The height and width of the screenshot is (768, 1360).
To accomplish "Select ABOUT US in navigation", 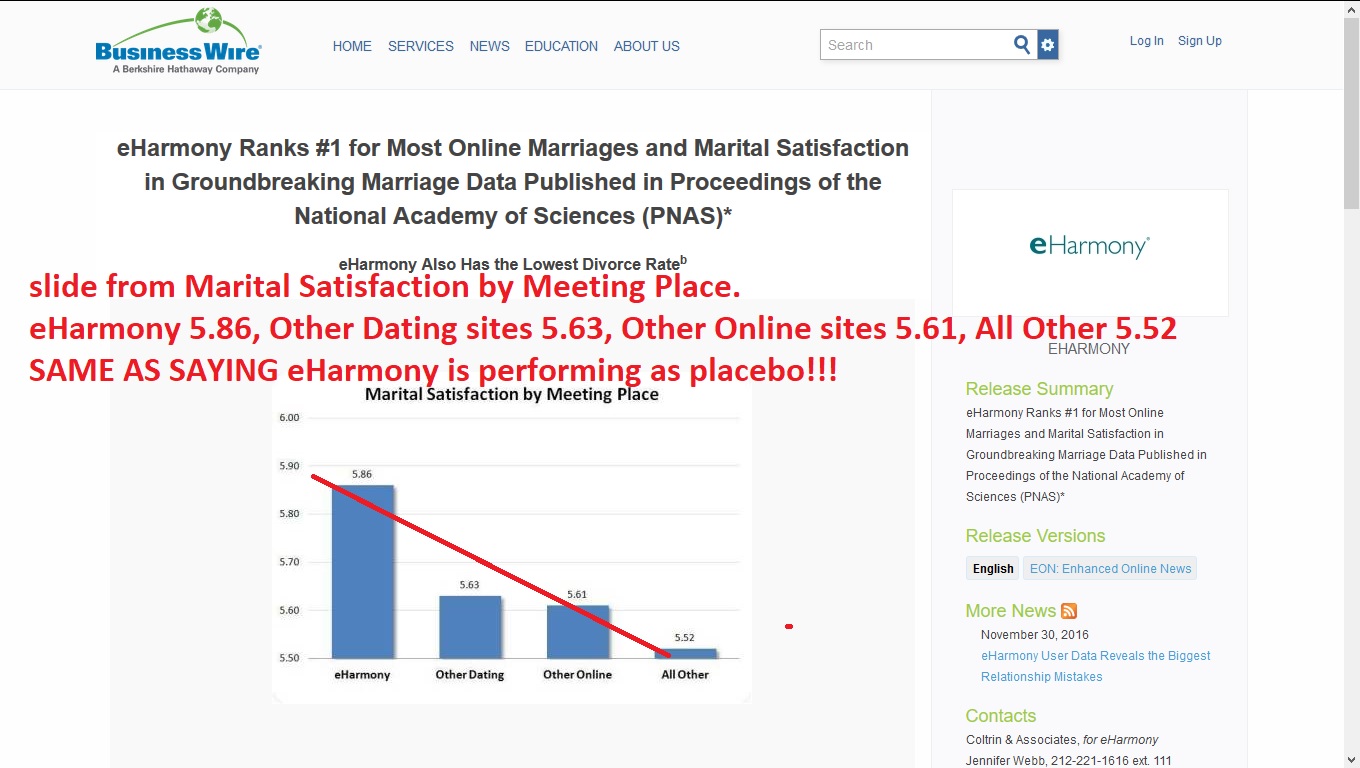I will pos(647,46).
